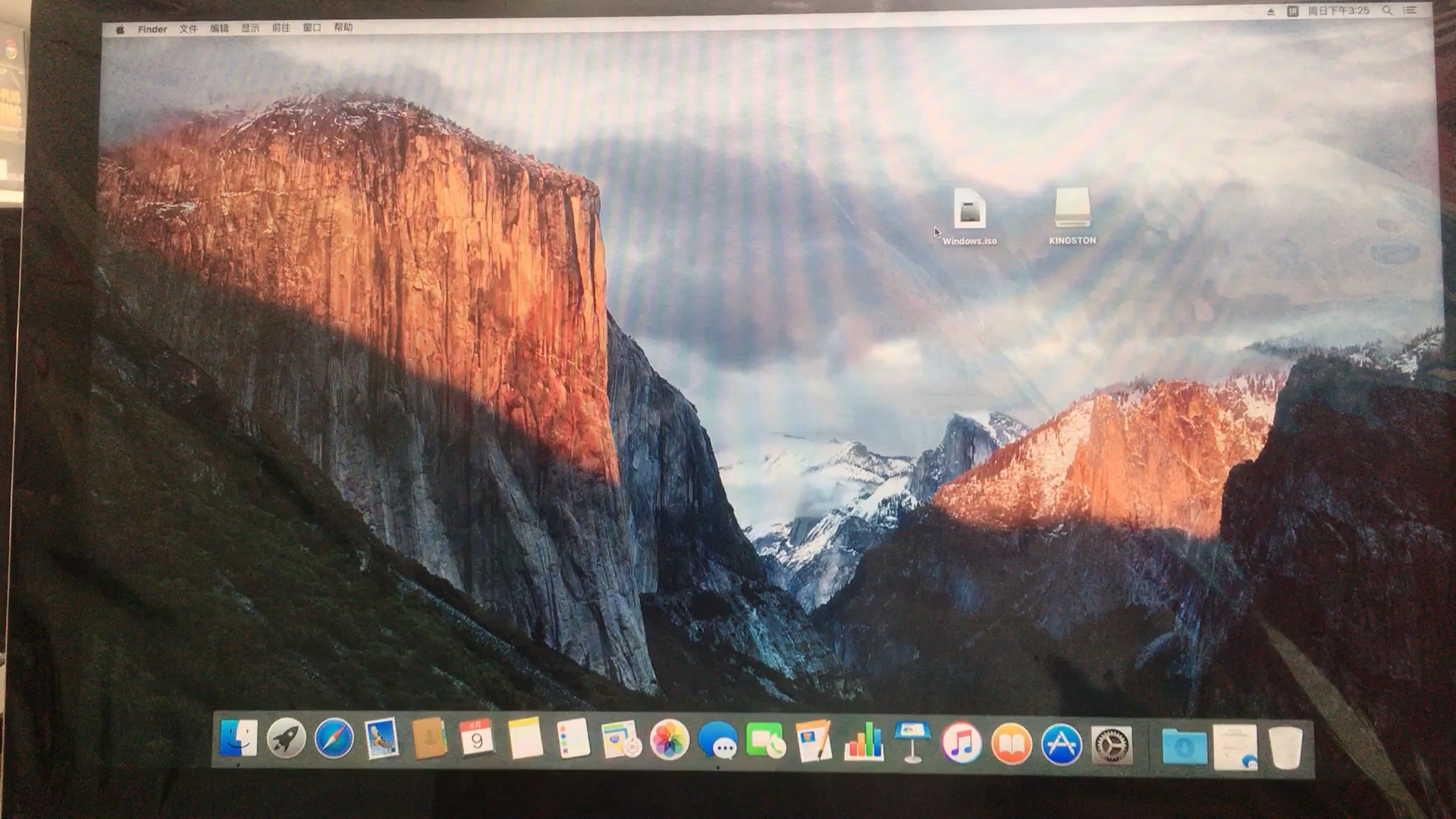Viewport: 1456px width, 819px height.
Task: Open iBooks from the dock
Action: tap(1011, 744)
